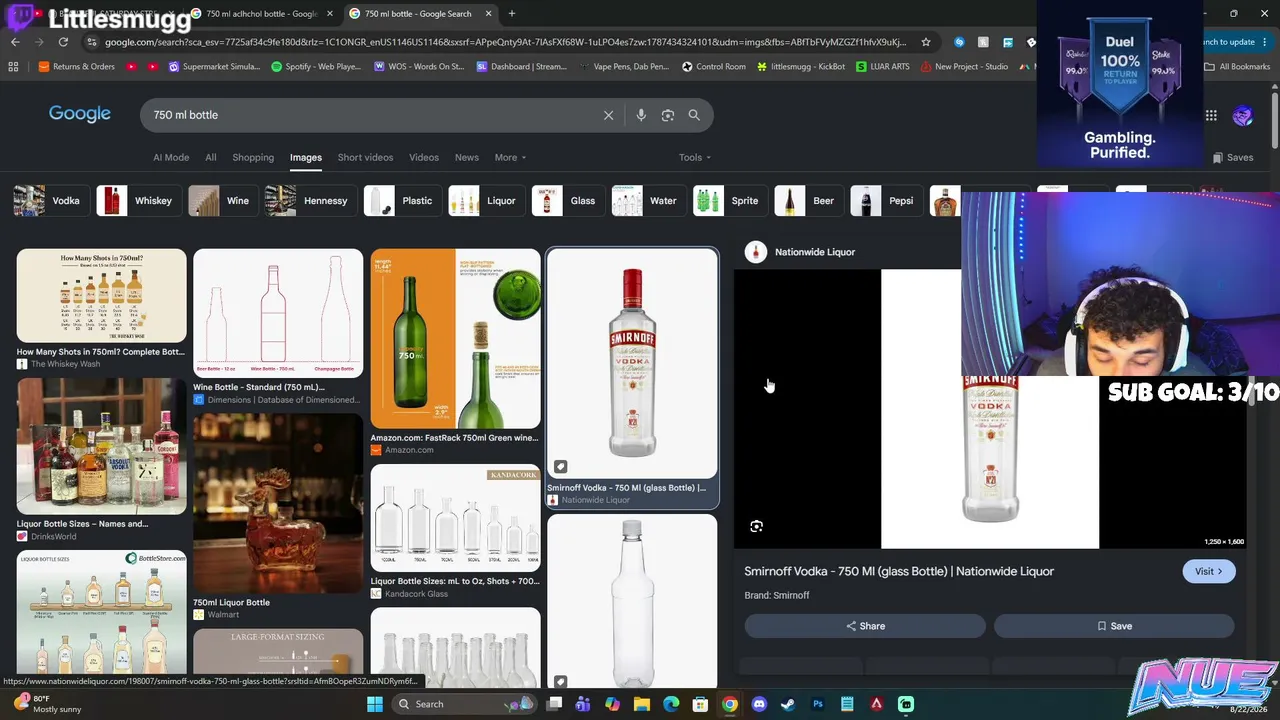This screenshot has width=1280, height=720.
Task: Expand the More search filters dropdown
Action: pos(510,157)
